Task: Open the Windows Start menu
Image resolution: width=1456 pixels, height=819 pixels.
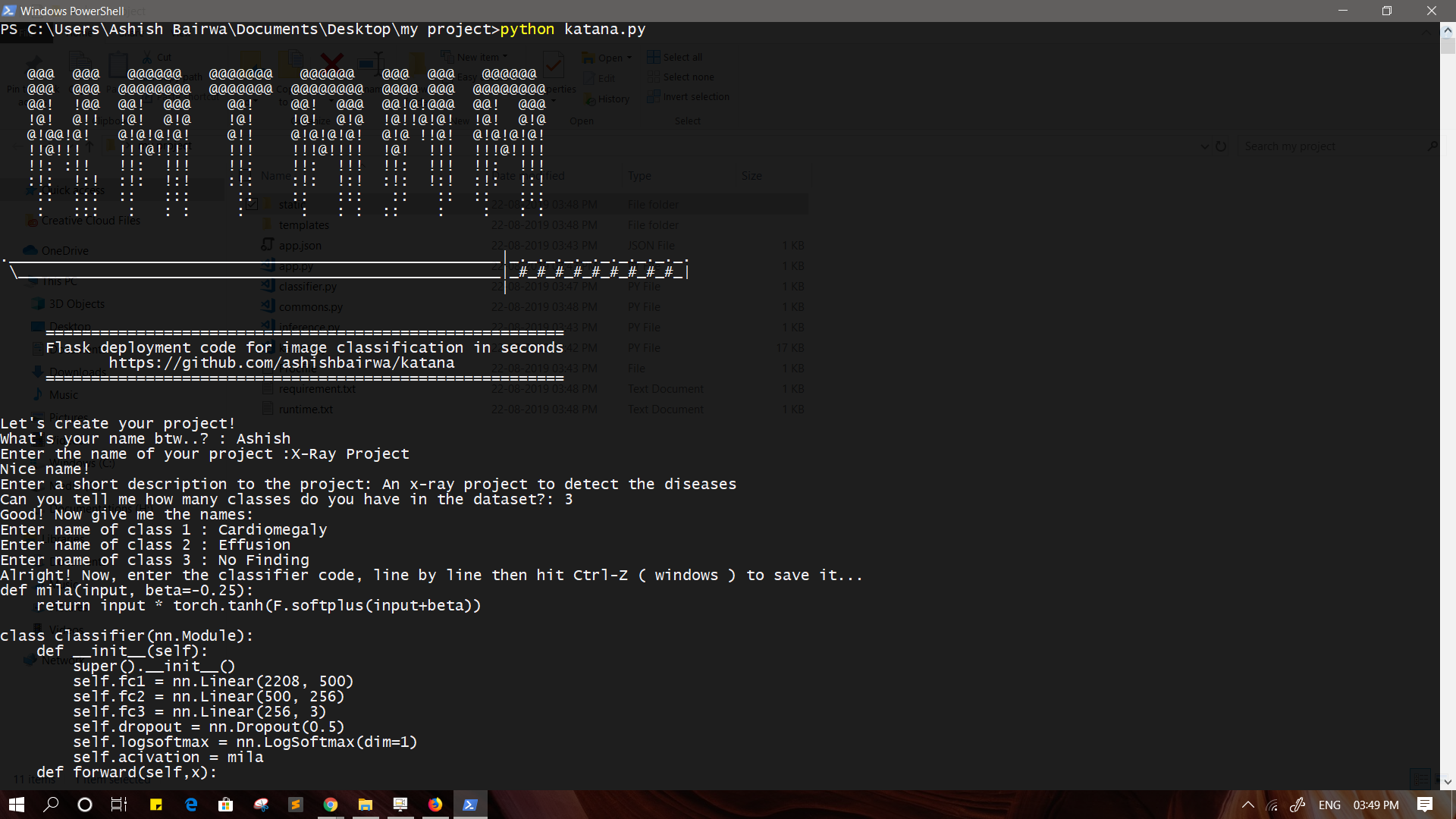Action: 17,805
